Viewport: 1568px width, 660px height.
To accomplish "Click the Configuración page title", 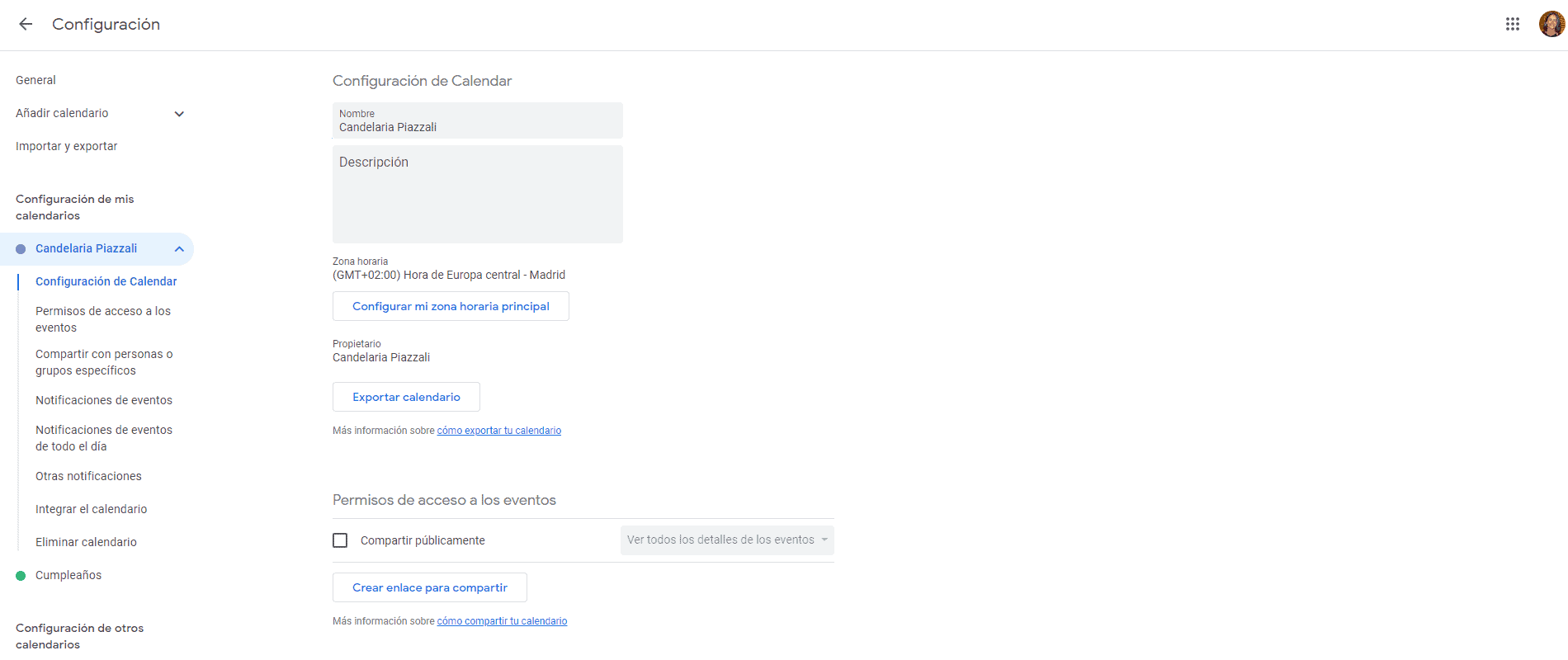I will coord(106,24).
